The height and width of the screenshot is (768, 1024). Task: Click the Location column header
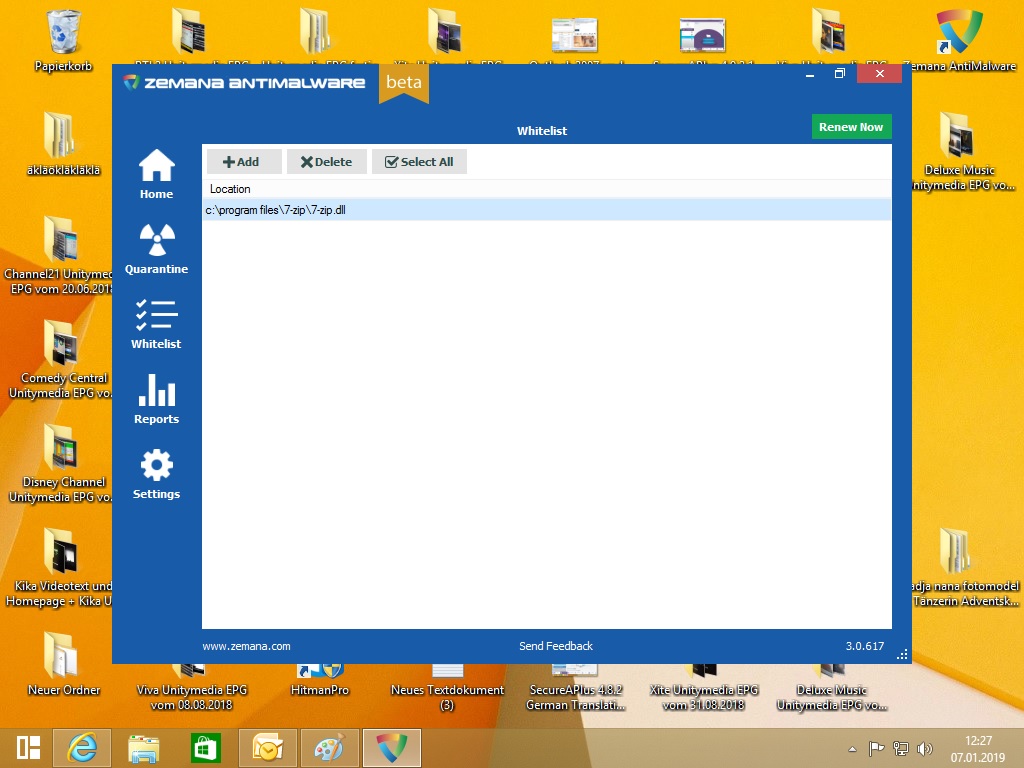pos(230,189)
